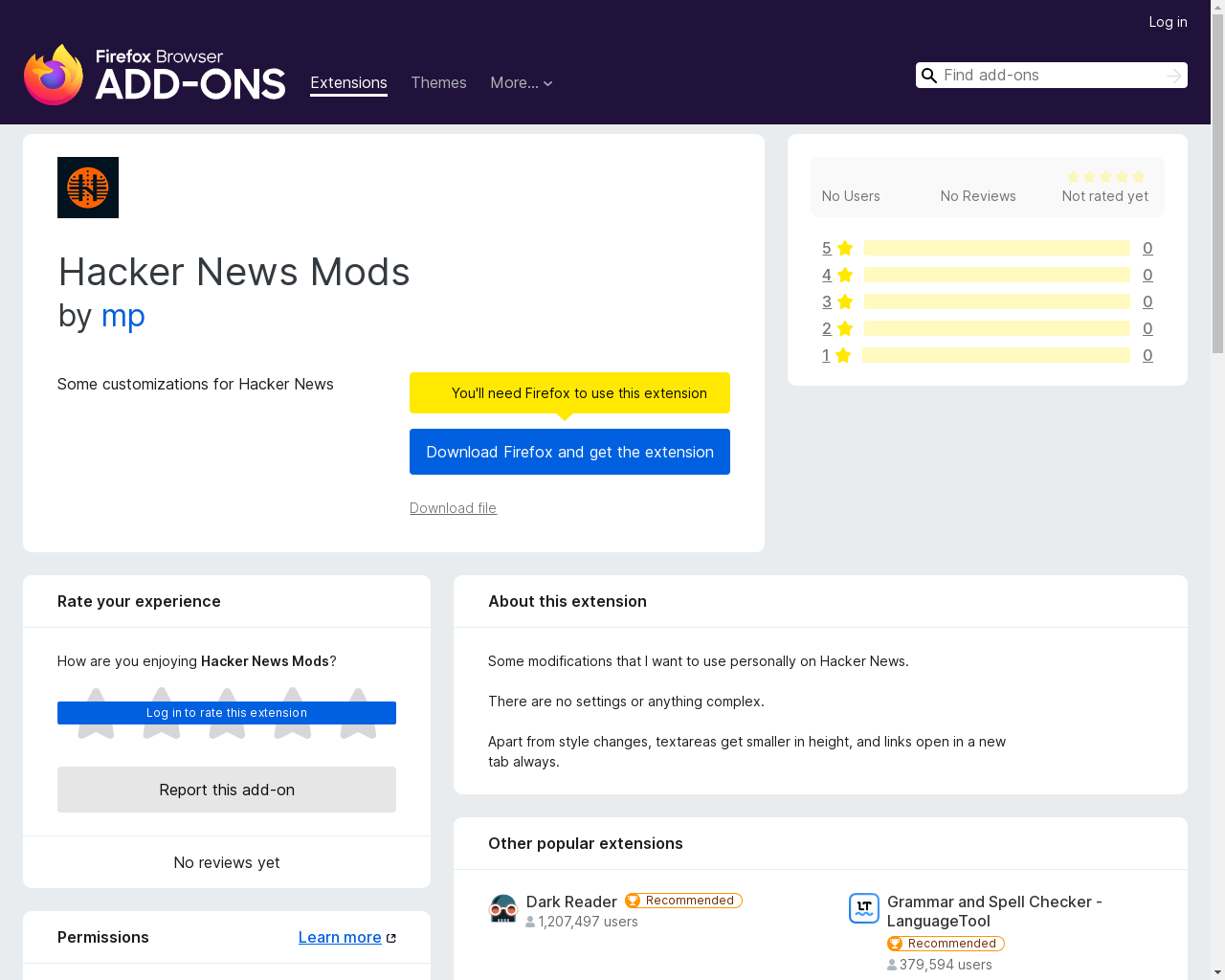The height and width of the screenshot is (980, 1225).
Task: Open the More... dropdown menu
Action: pyautogui.click(x=522, y=83)
